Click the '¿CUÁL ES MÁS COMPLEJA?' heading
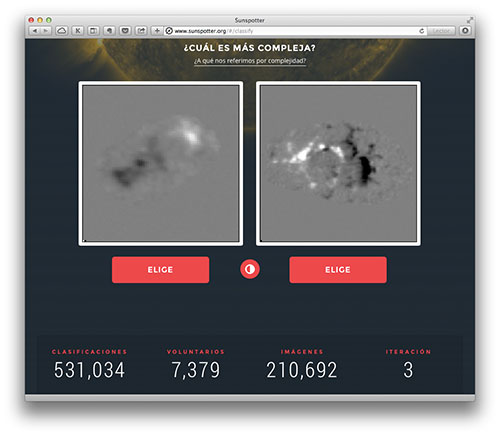Viewport: 500px width, 436px height. click(250, 48)
